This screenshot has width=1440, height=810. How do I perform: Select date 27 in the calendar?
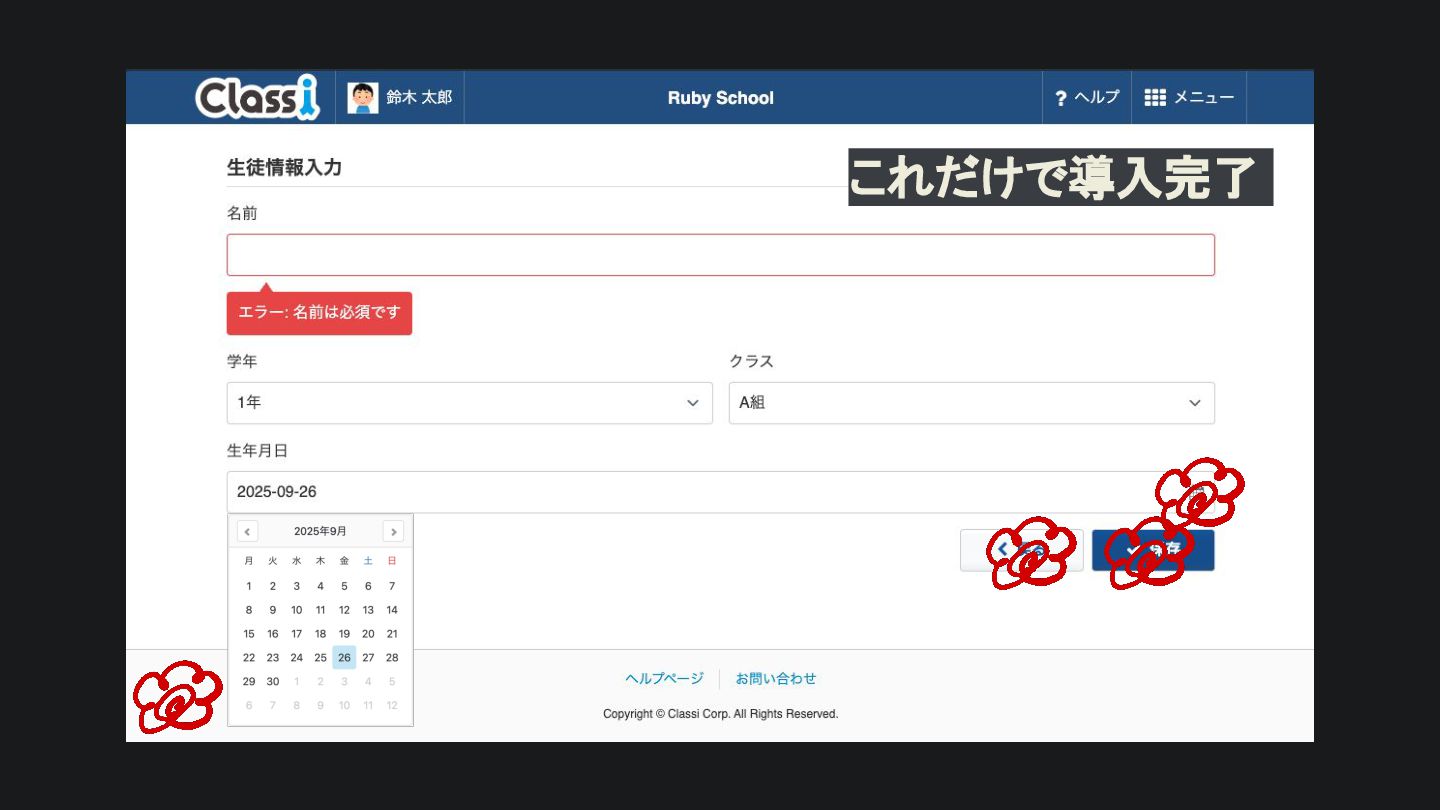pos(368,658)
